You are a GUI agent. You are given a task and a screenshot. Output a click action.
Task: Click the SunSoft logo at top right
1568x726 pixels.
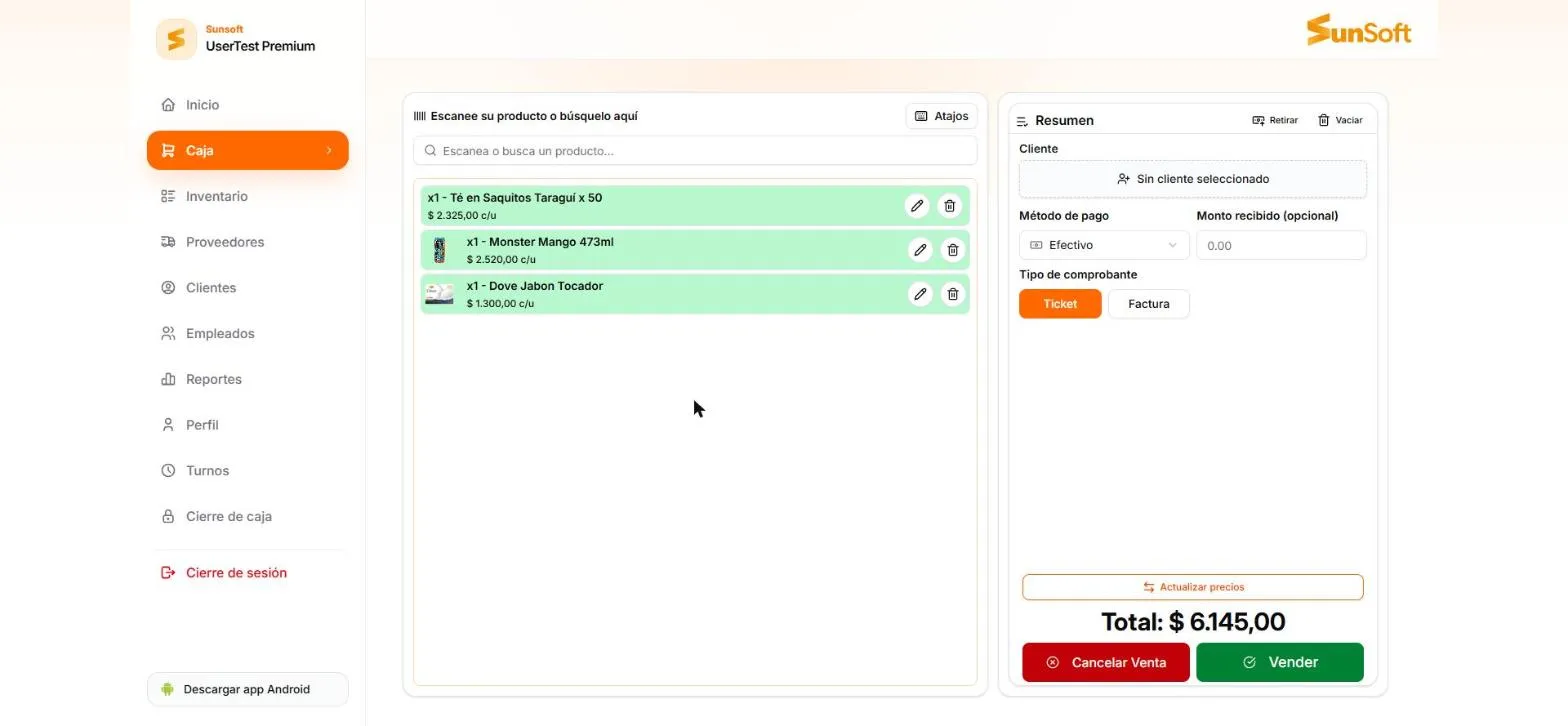pos(1359,30)
